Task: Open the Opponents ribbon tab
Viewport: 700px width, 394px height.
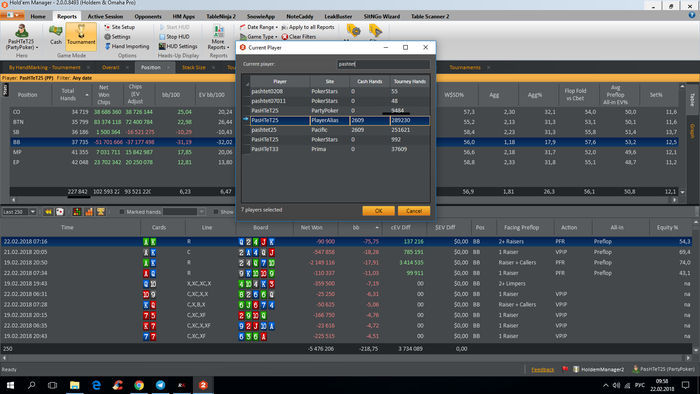Action: tap(148, 16)
